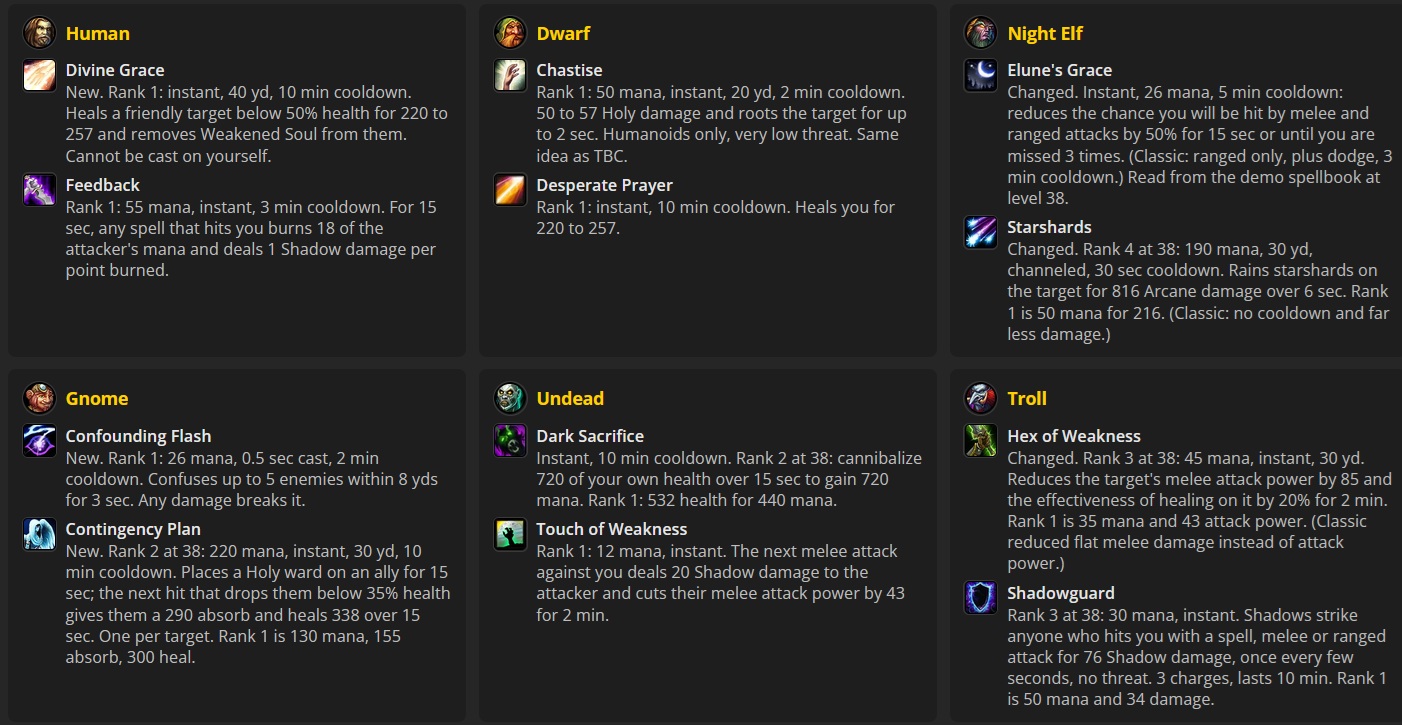Click the Divine Grace spell name
The image size is (1402, 725).
click(115, 70)
